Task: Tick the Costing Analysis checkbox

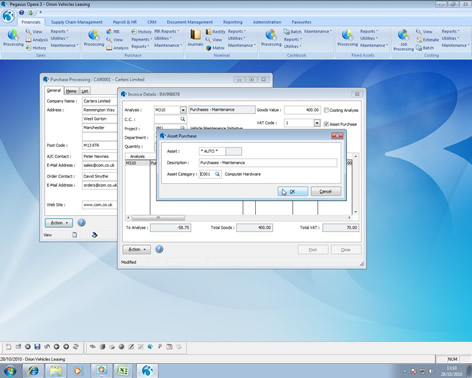Action: click(326, 110)
